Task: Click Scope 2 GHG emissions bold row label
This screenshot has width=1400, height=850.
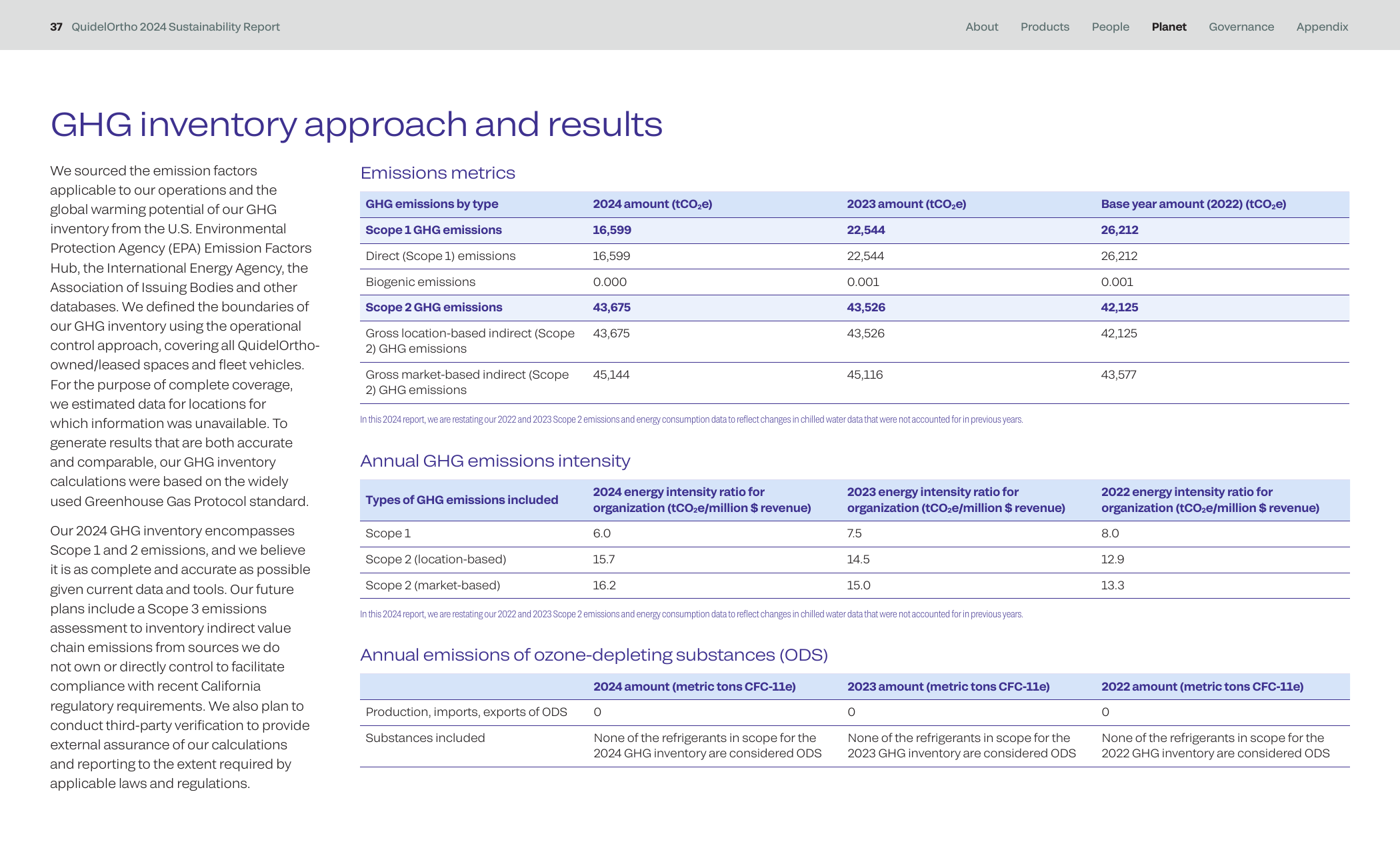Action: [433, 307]
